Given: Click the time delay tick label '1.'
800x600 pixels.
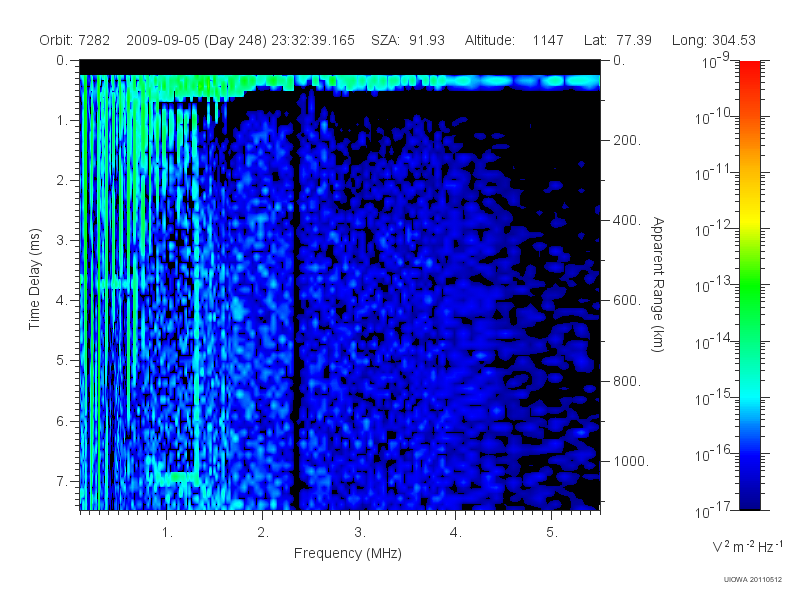Looking at the screenshot, I should 62,121.
